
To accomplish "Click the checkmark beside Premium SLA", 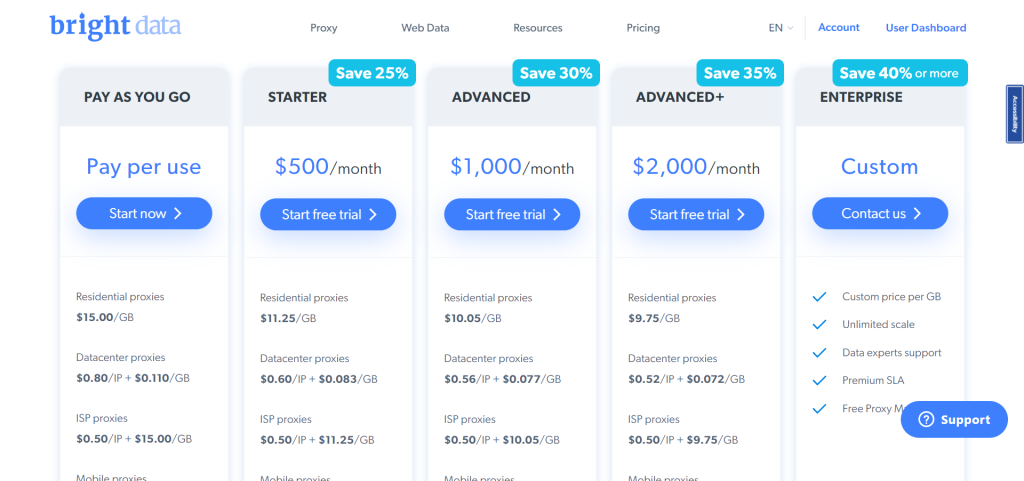I will click(819, 381).
